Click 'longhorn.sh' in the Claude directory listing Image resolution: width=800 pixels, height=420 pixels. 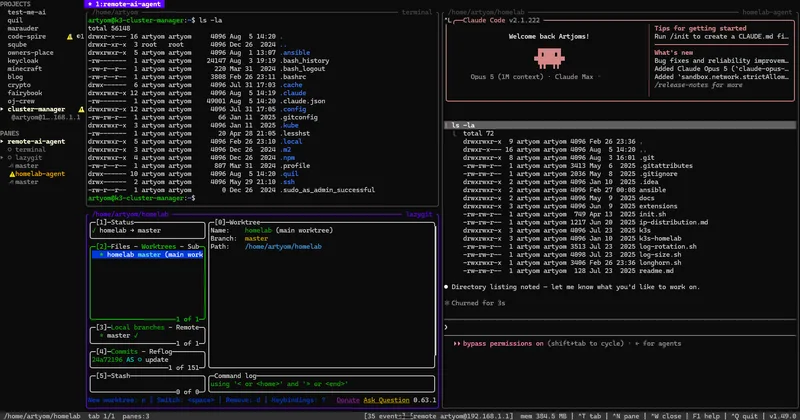point(660,263)
